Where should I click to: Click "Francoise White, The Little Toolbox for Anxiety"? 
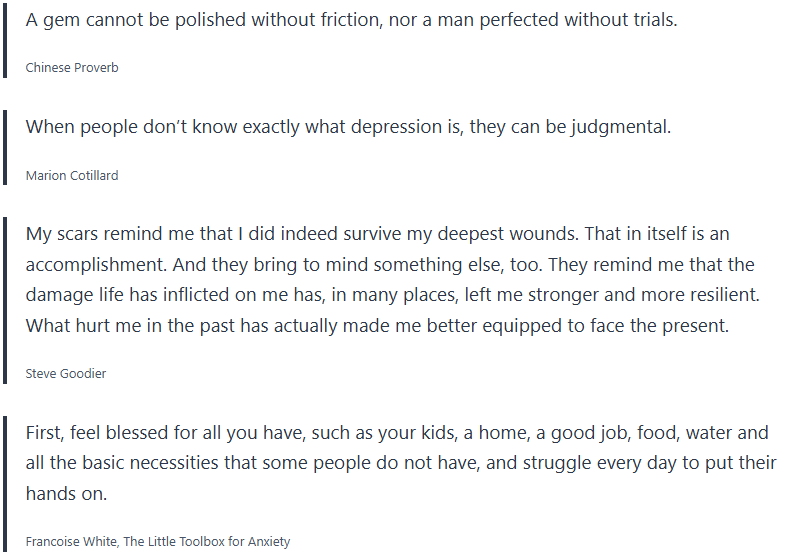click(158, 541)
